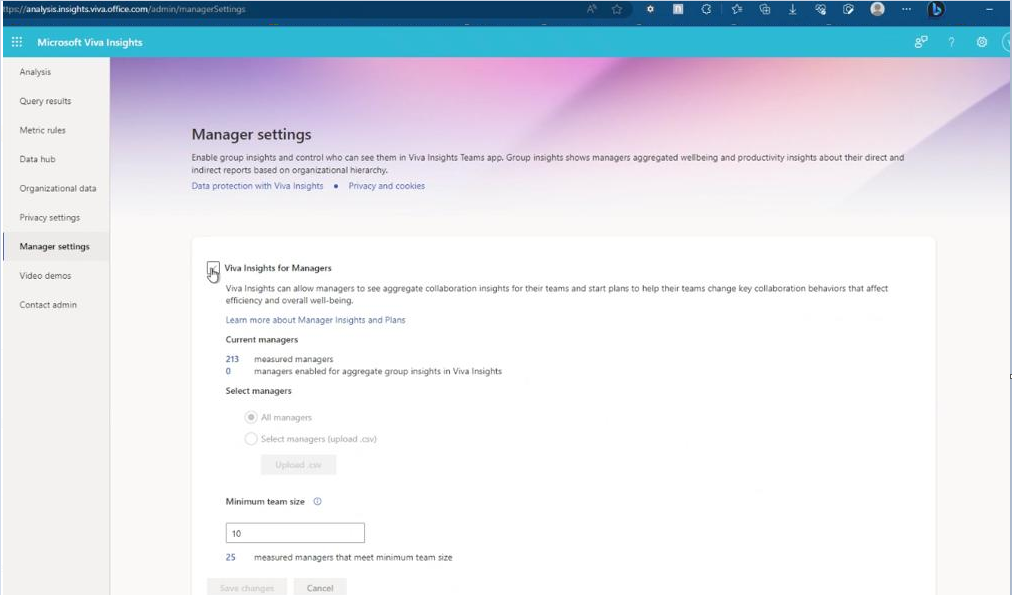Open the Viva Insights settings gear
Image resolution: width=1012 pixels, height=595 pixels.
[982, 42]
